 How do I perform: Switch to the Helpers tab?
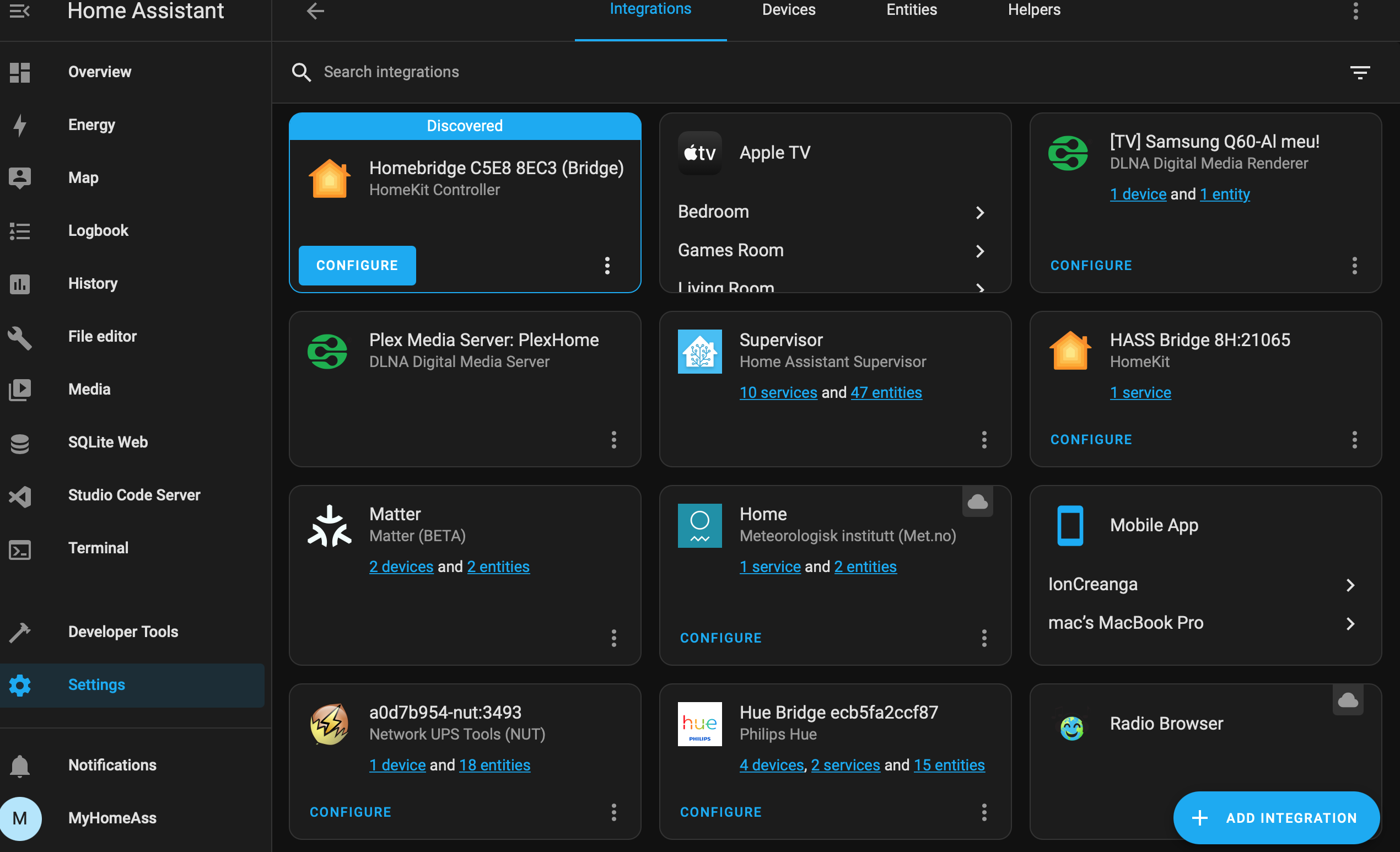point(1033,10)
